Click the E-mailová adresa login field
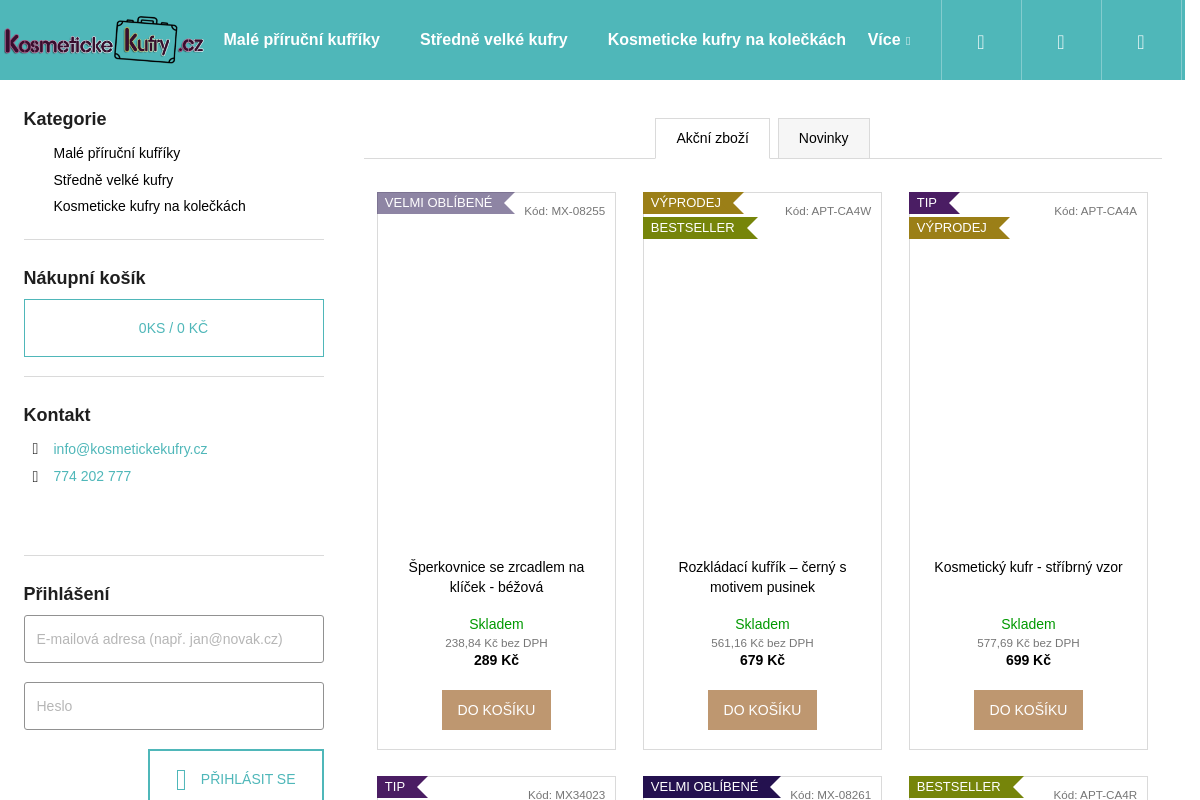This screenshot has height=800, width=1200. click(173, 639)
